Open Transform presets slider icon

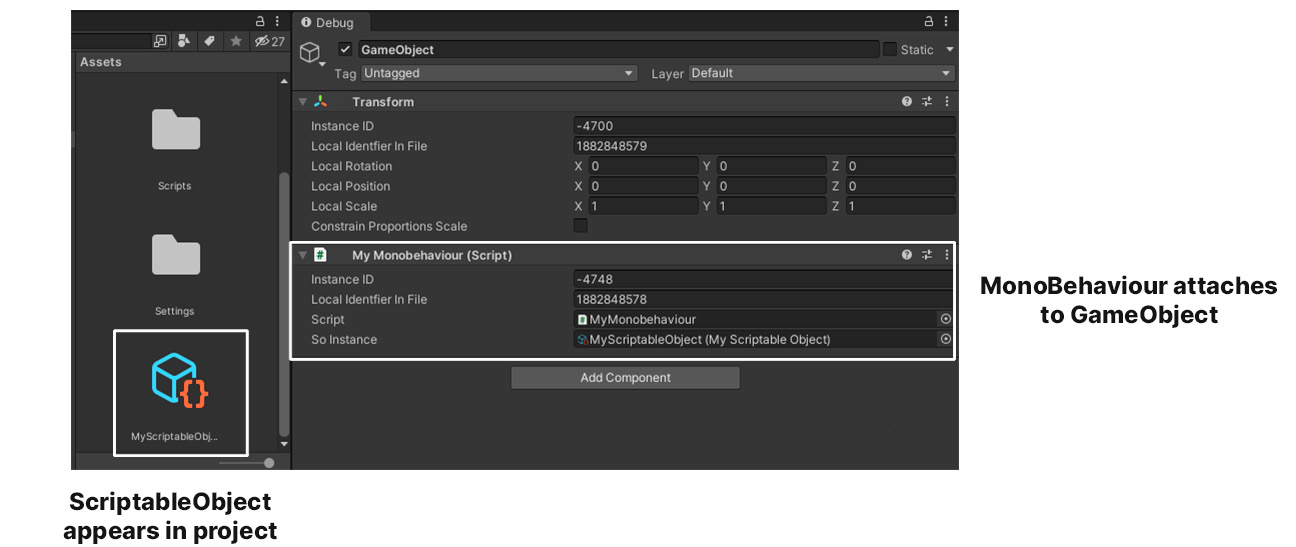[x=927, y=101]
